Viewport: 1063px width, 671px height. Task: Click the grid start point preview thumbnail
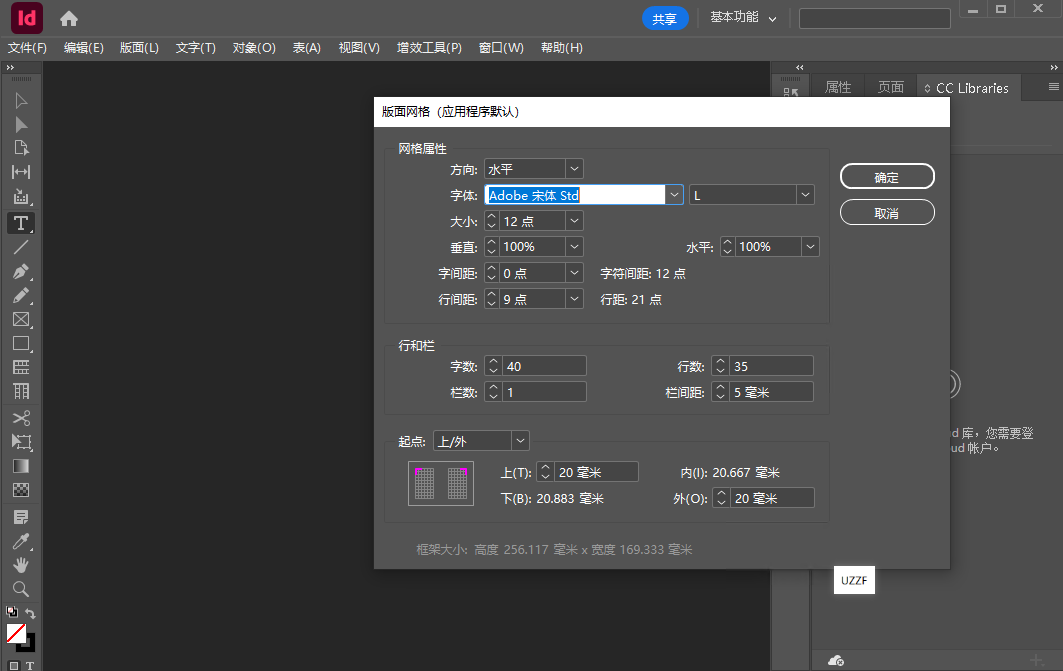coord(441,483)
